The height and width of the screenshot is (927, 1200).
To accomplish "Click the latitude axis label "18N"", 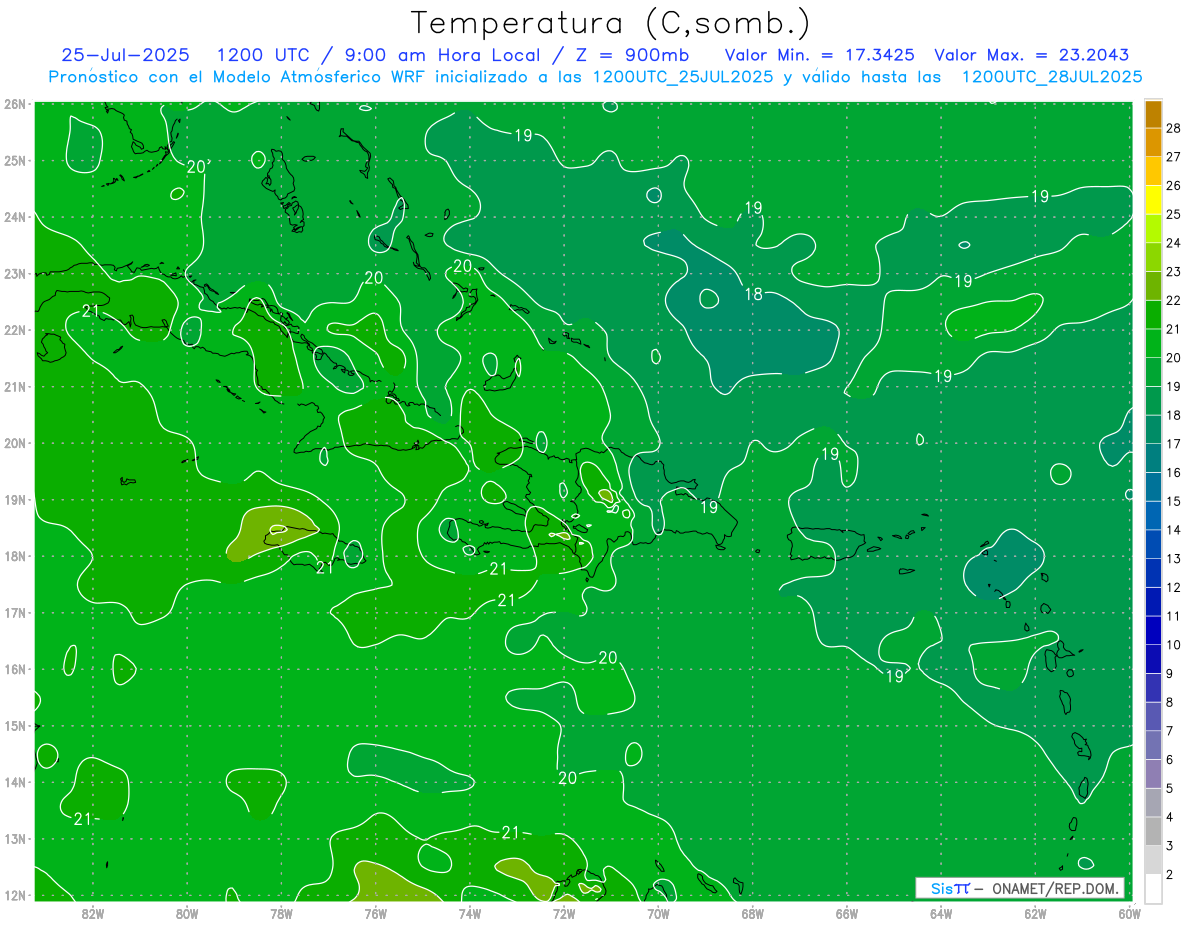I will tap(14, 556).
